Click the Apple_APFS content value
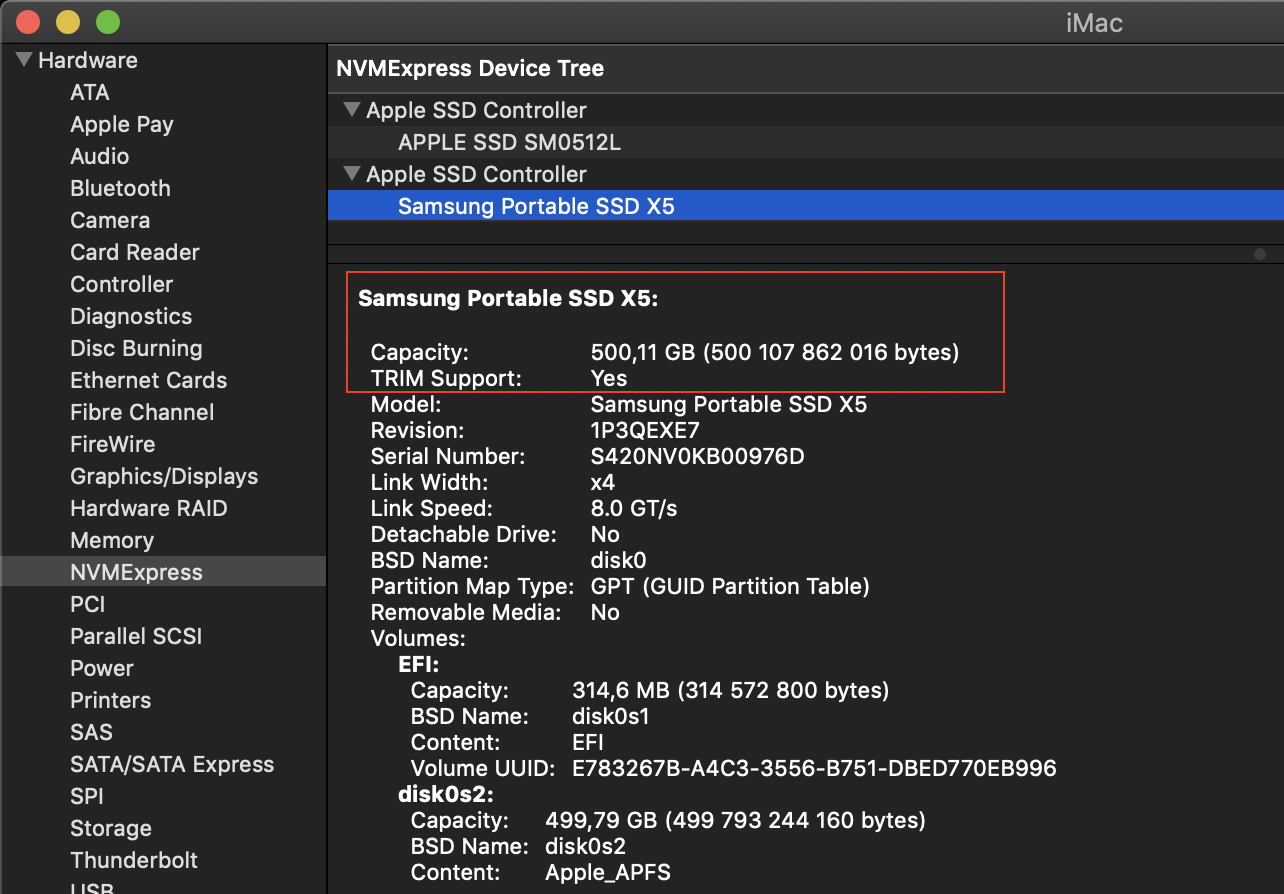Image resolution: width=1284 pixels, height=894 pixels. [608, 872]
